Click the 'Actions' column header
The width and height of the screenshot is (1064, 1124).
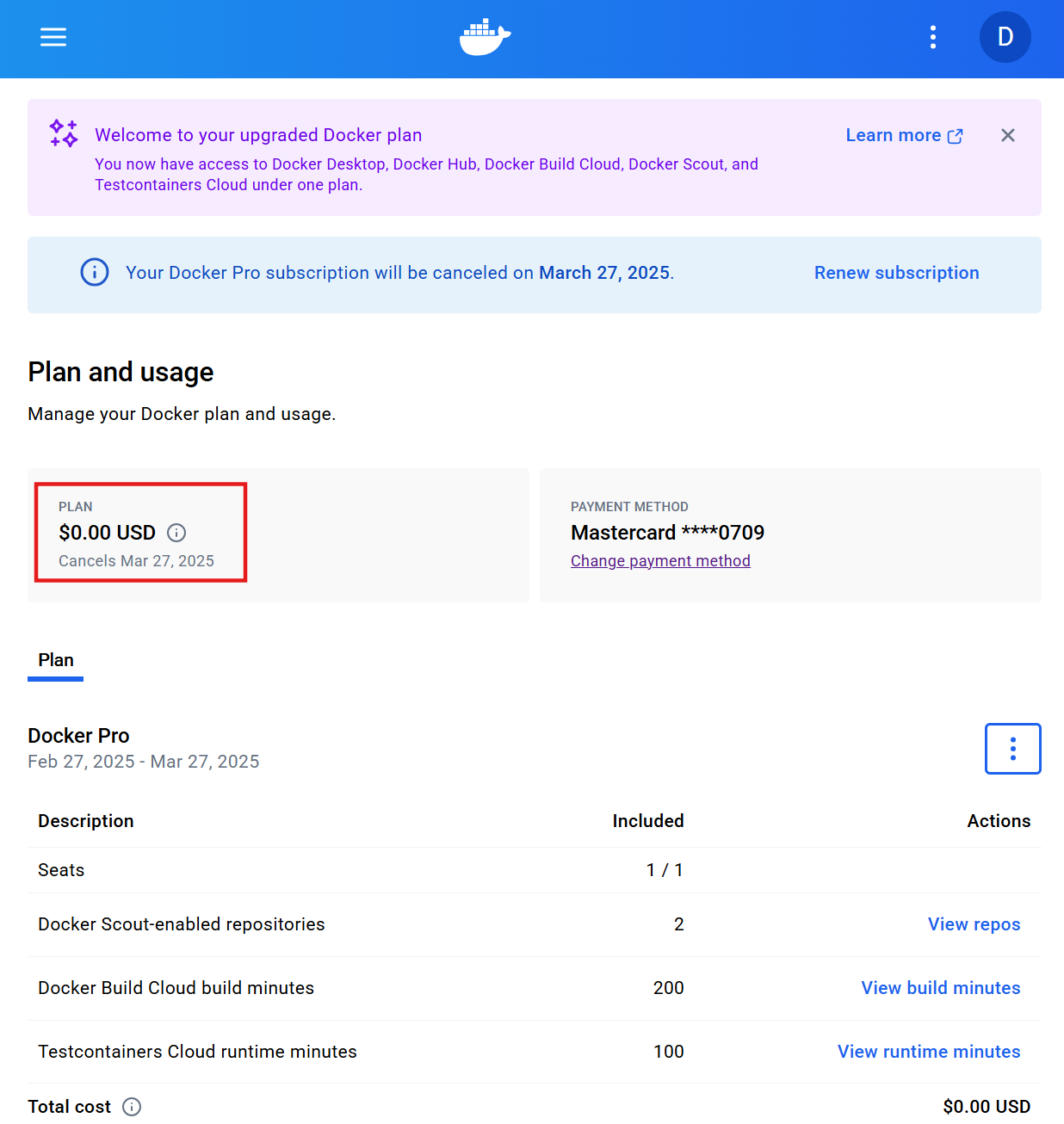999,821
